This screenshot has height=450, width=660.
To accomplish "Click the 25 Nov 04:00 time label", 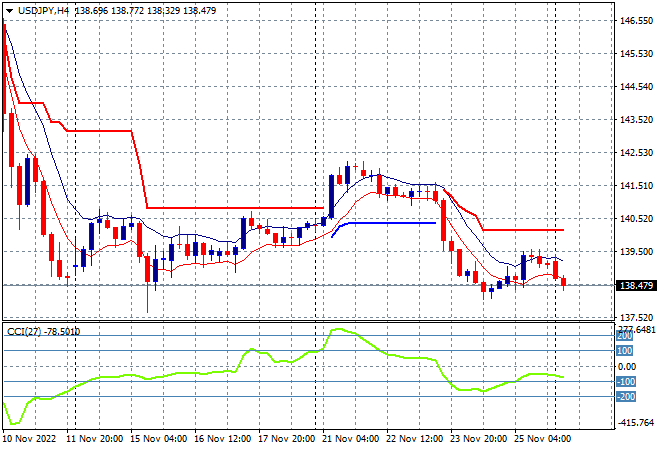I will (543, 439).
